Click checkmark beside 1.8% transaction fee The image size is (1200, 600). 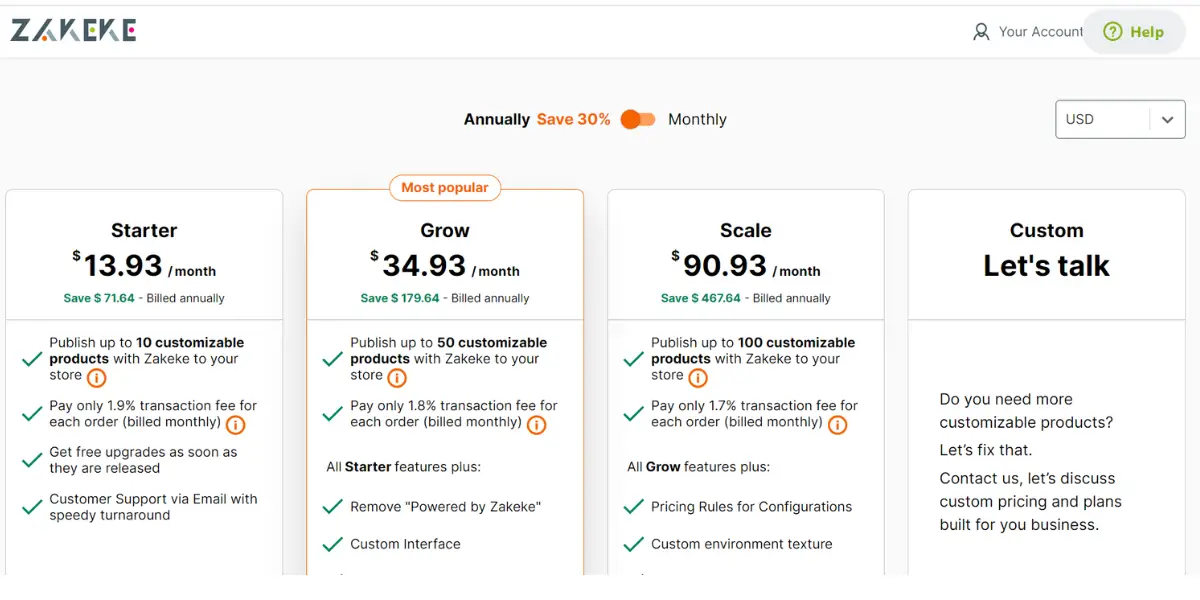[333, 413]
